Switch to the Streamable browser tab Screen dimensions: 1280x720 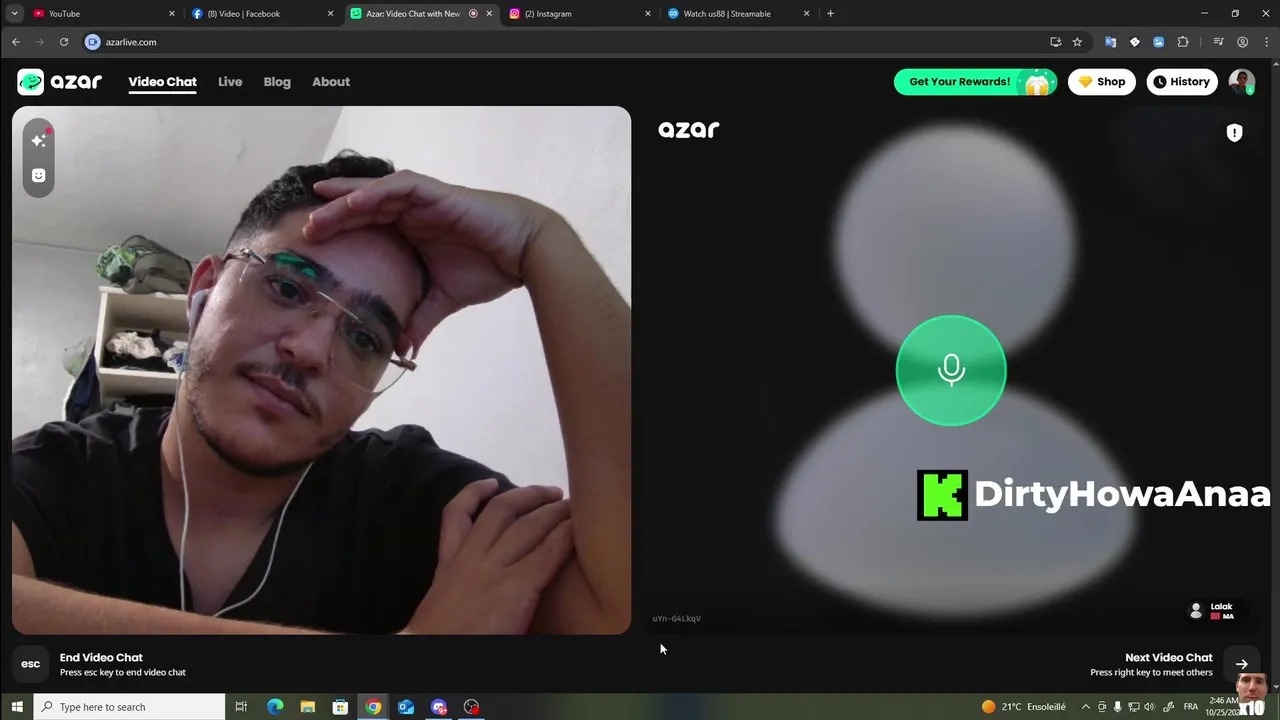click(738, 14)
